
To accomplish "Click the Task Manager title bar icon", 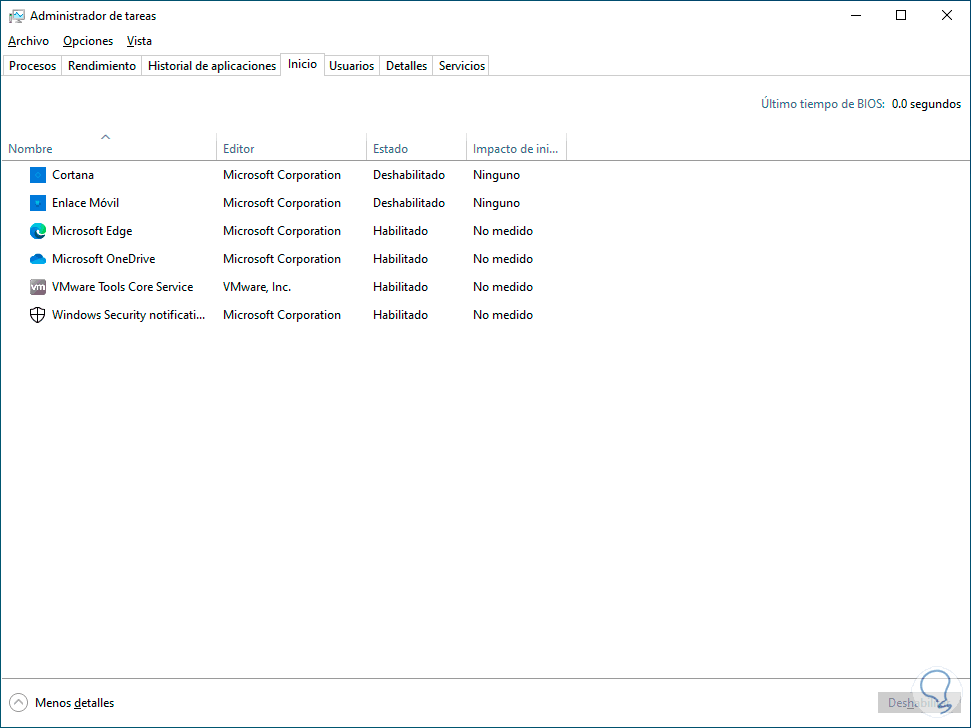I will click(17, 16).
